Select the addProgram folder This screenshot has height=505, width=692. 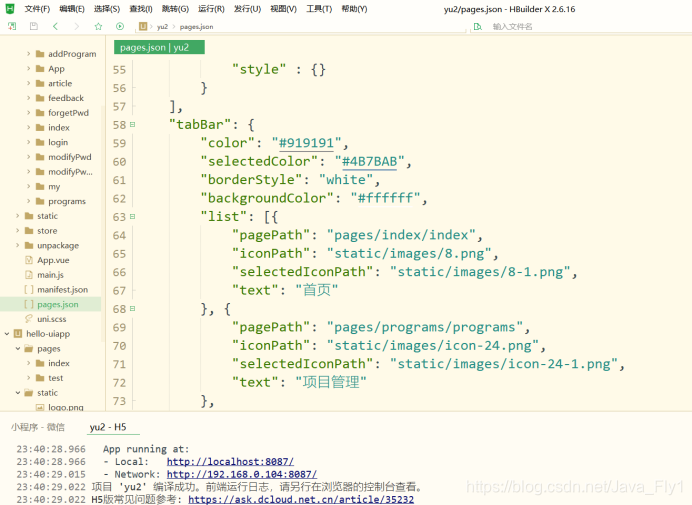click(x=72, y=54)
